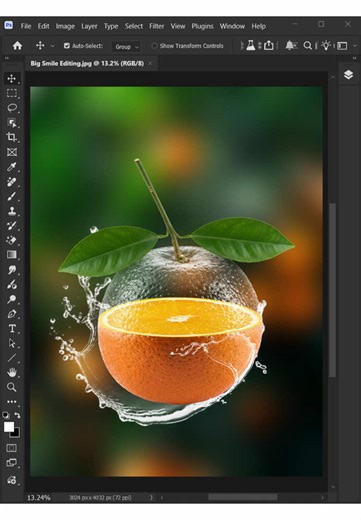Select the Lasso tool
361x520 pixels.
12,108
